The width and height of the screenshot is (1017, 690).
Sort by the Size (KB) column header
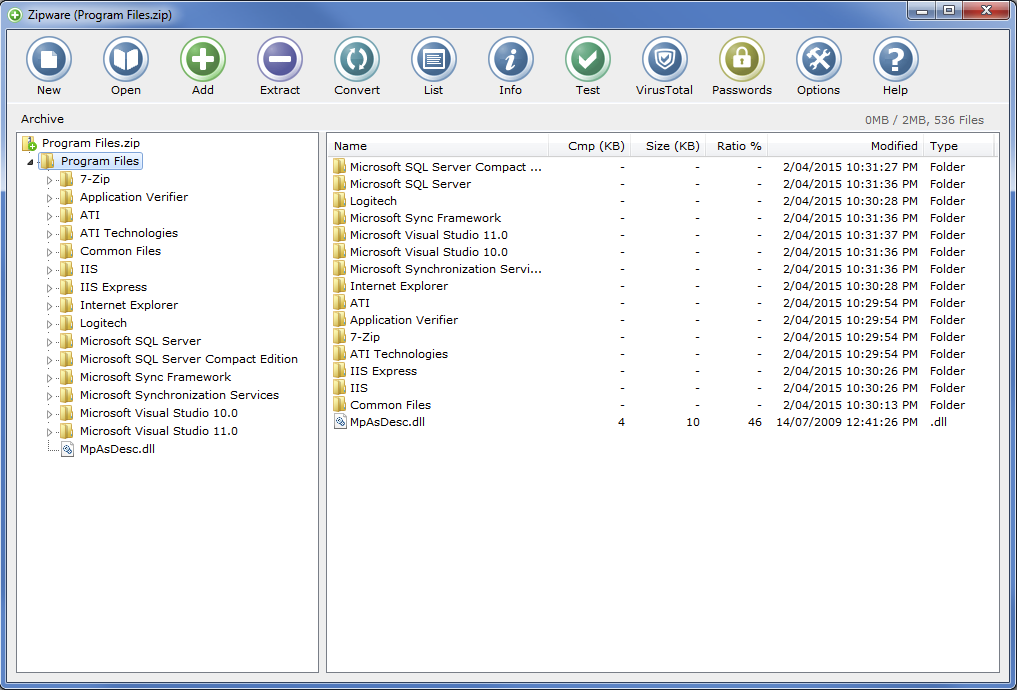[668, 146]
